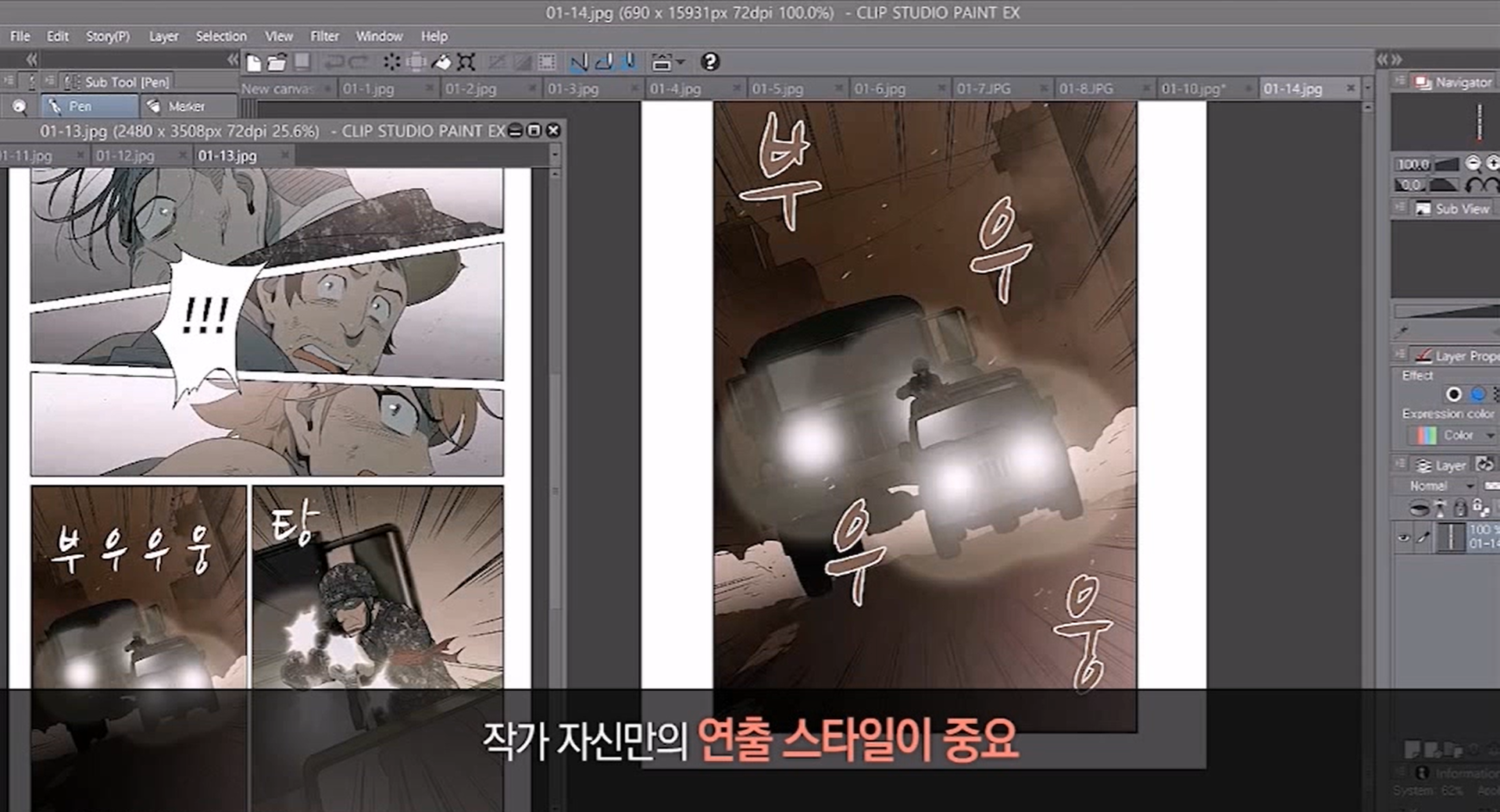Screen dimensions: 1500x812
Task: Open the Filter menu
Action: 324,36
